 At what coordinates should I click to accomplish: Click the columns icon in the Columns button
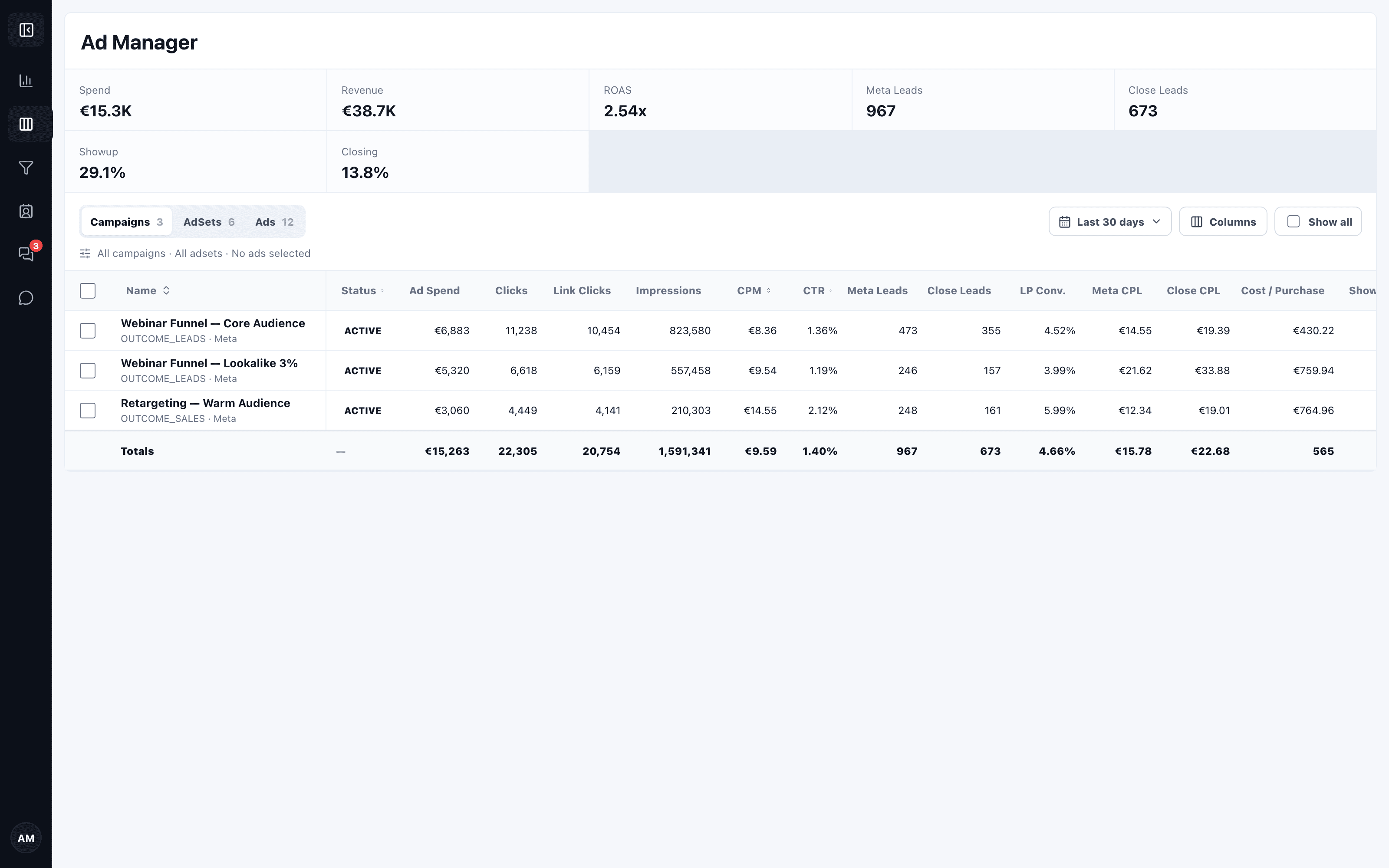(1197, 222)
